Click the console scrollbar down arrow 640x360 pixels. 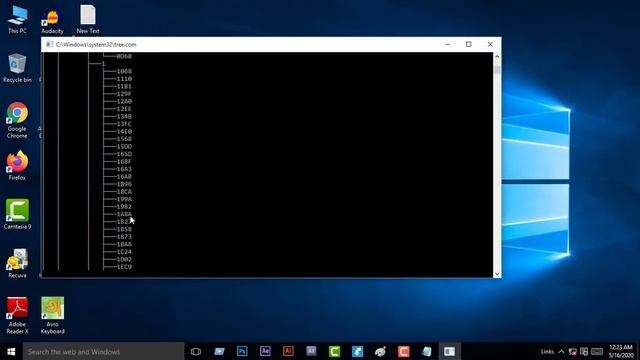point(497,274)
